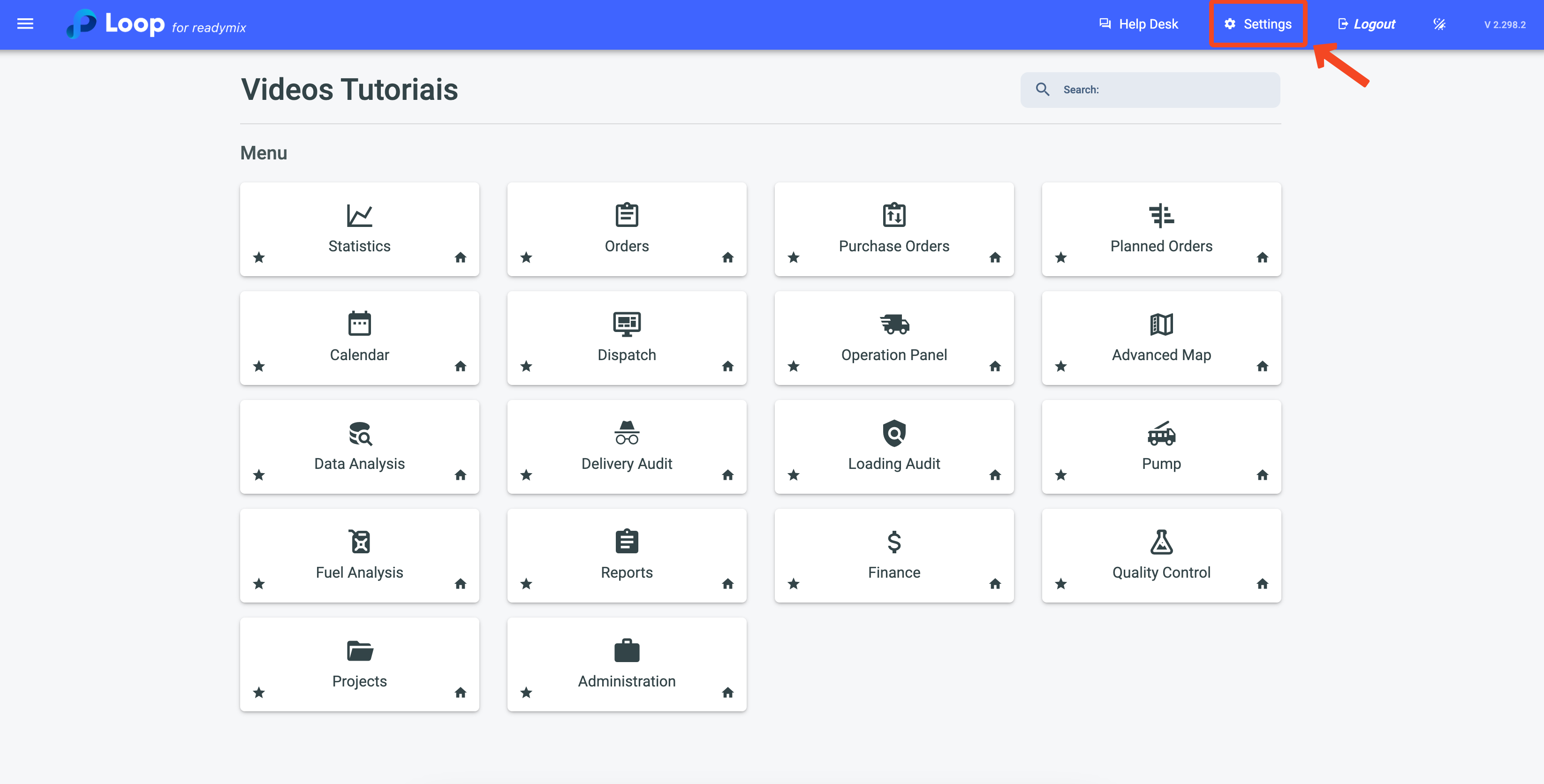Click the Quality Control flask icon
This screenshot has width=1544, height=784.
1161,542
